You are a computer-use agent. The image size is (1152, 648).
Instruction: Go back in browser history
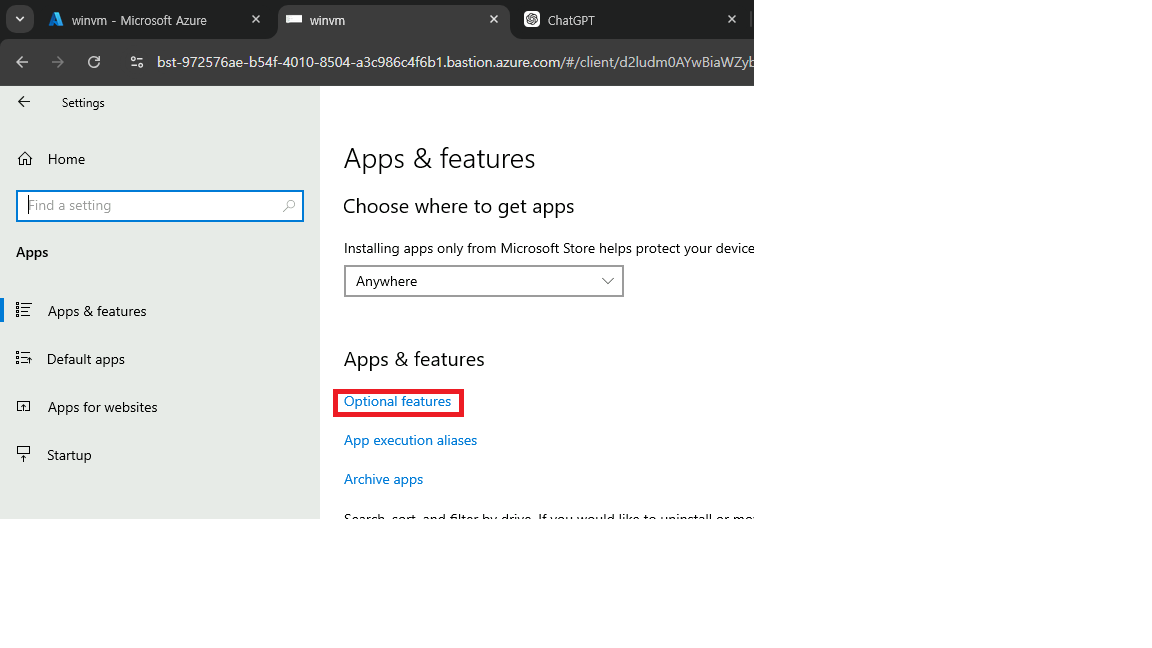pos(22,62)
